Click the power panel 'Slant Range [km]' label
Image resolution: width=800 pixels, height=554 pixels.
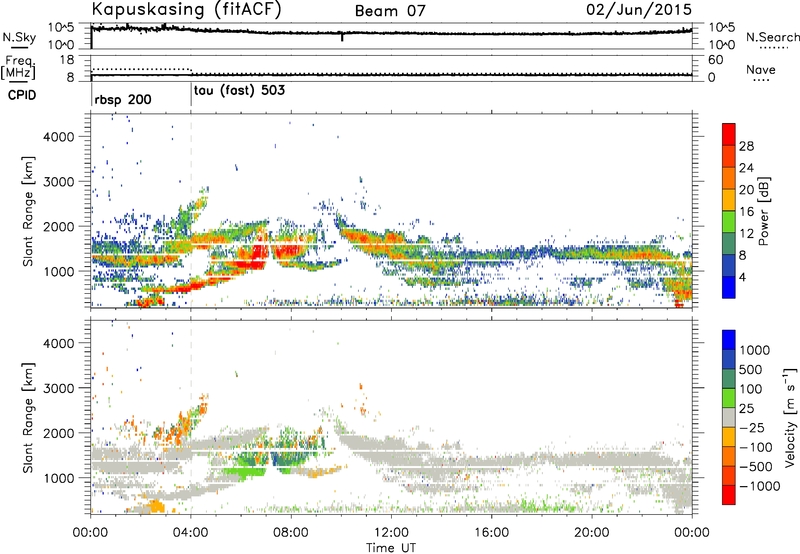[28, 211]
